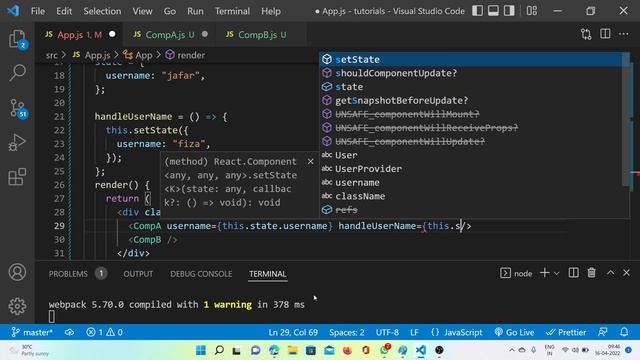Switch to the OUTPUT panel tab

(138, 274)
